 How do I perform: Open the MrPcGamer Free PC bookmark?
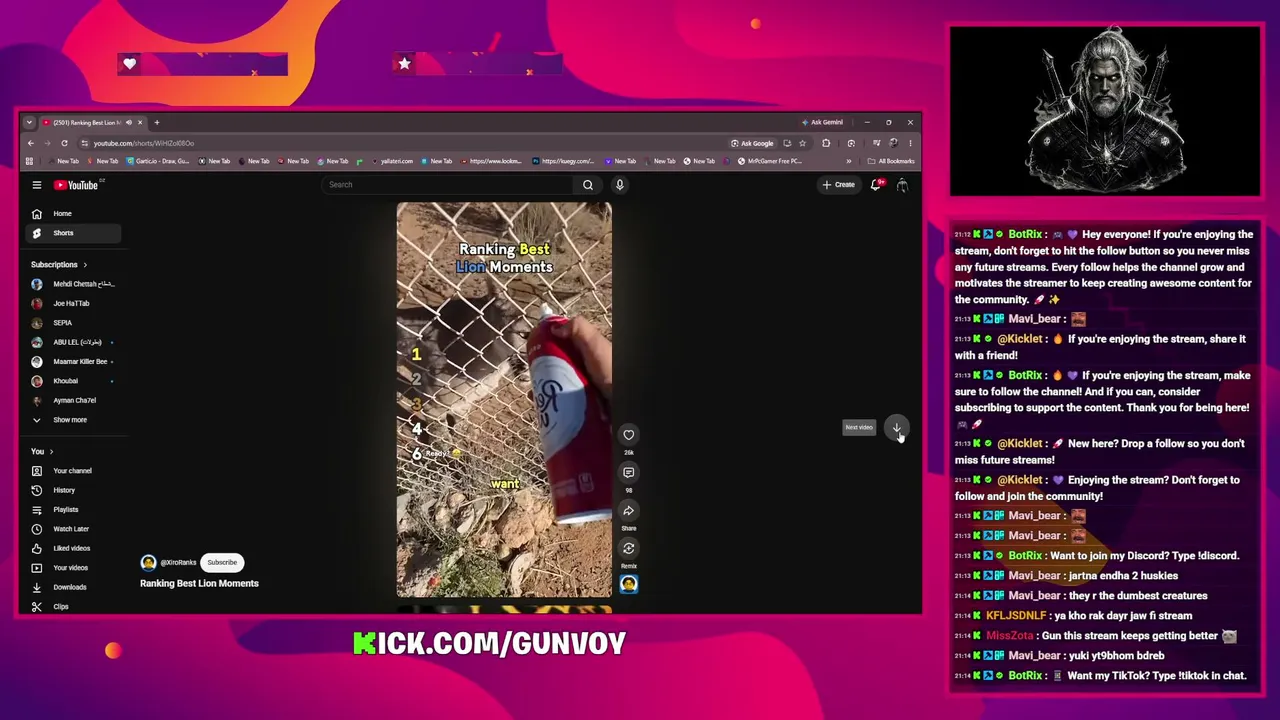(770, 161)
